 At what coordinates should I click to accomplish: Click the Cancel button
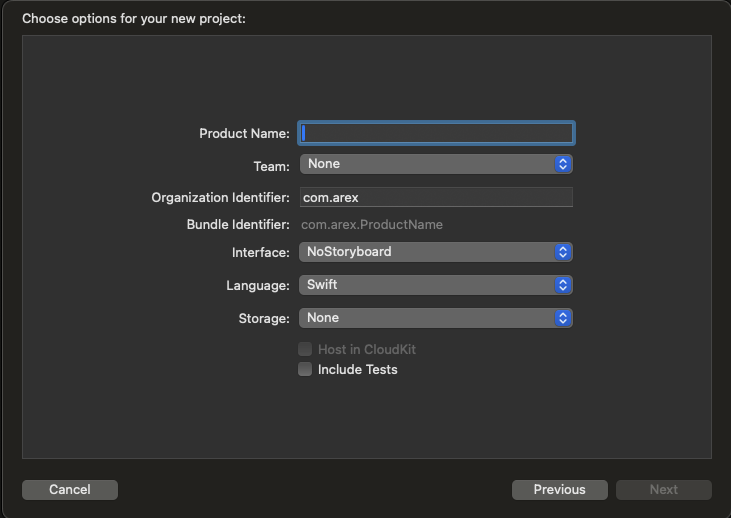tap(70, 490)
